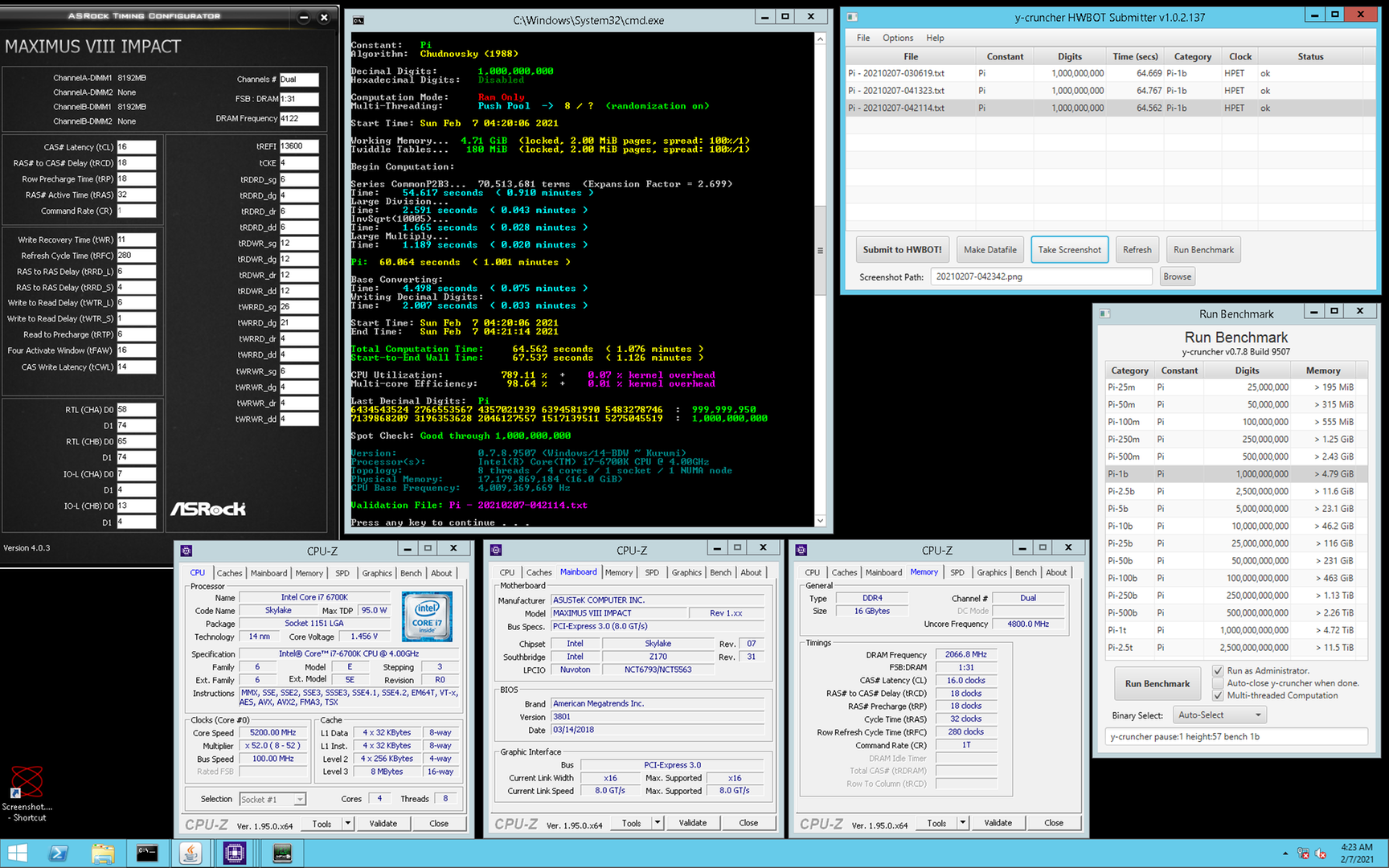Click the Digits column header in Submitter

pos(1069,56)
